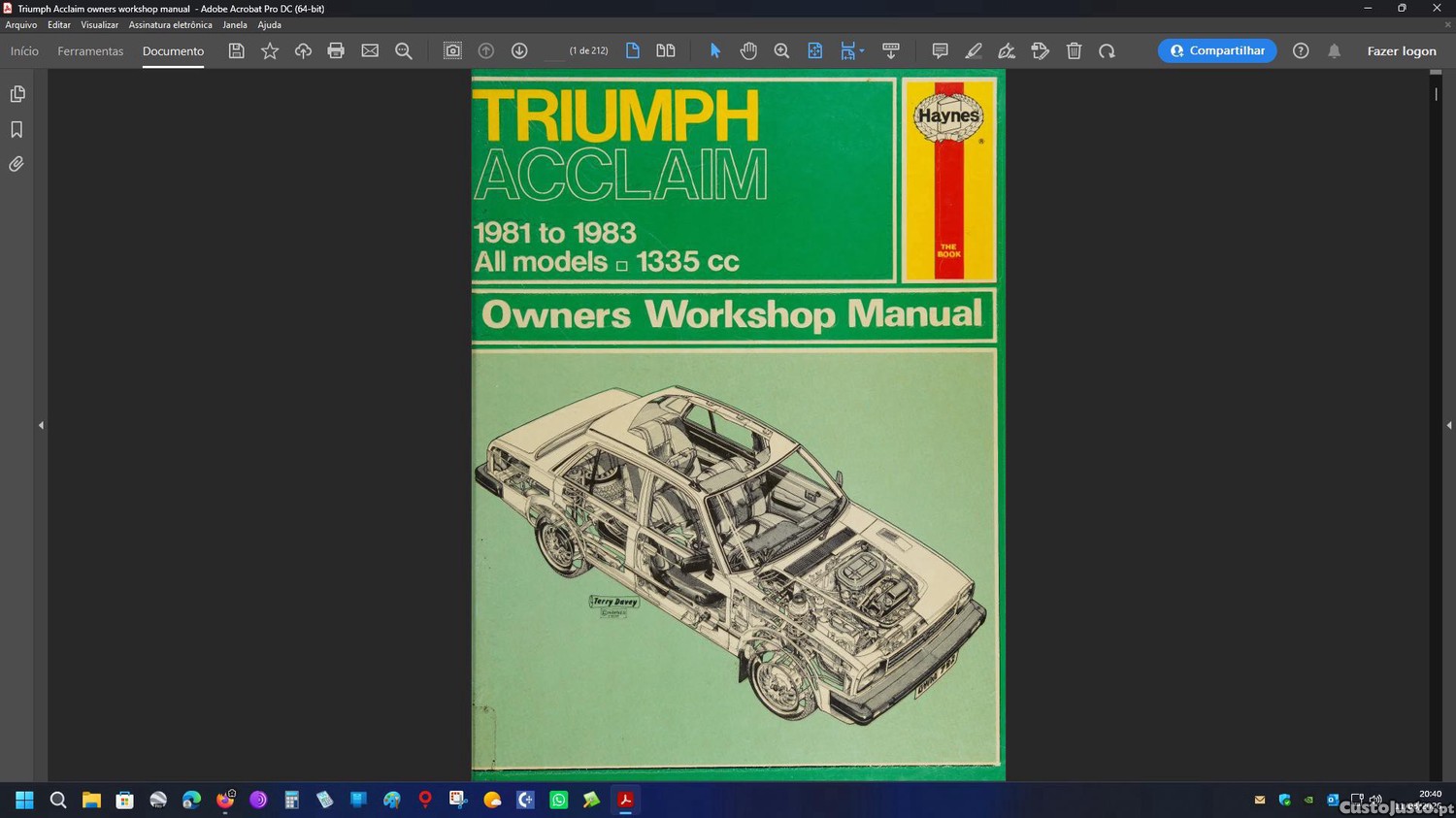Open the Editar menu
The image size is (1456, 818).
(59, 25)
